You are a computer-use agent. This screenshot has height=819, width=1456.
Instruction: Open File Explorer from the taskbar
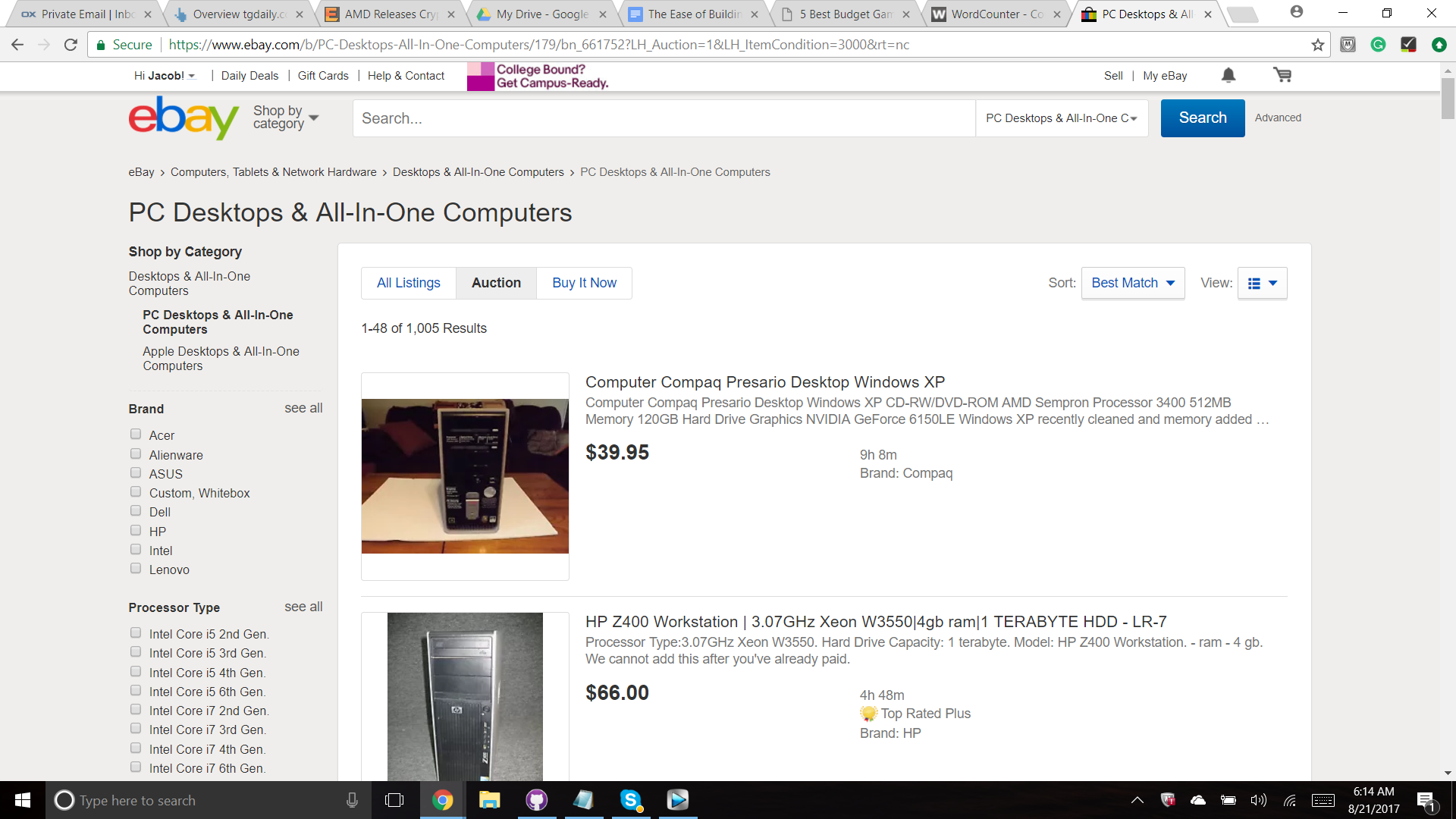(x=489, y=800)
